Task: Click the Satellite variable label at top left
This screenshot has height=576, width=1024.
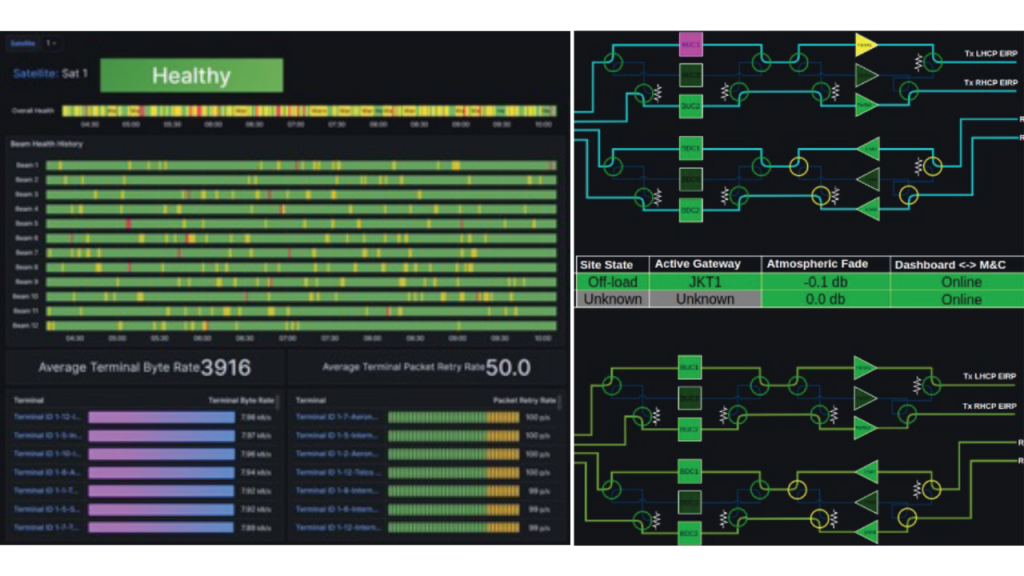Action: [23, 43]
